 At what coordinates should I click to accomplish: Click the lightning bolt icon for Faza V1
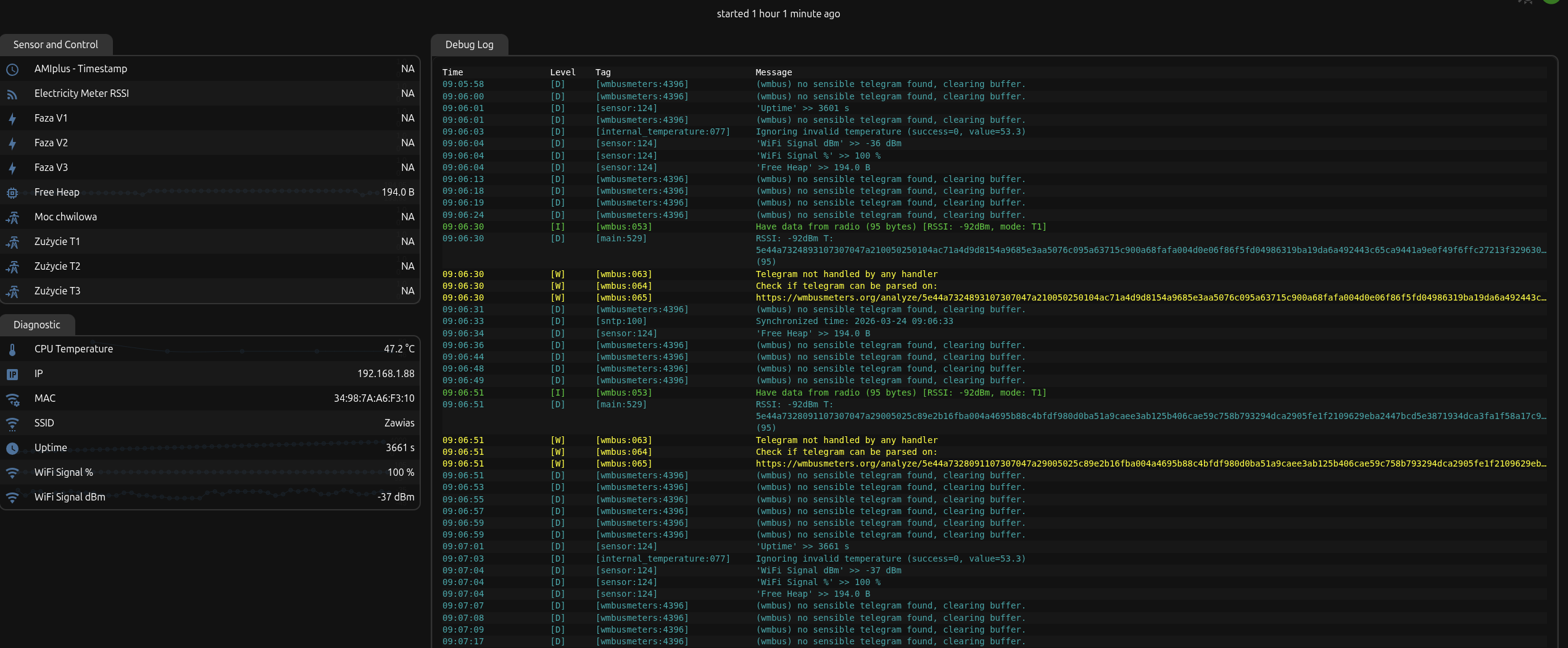[x=12, y=119]
